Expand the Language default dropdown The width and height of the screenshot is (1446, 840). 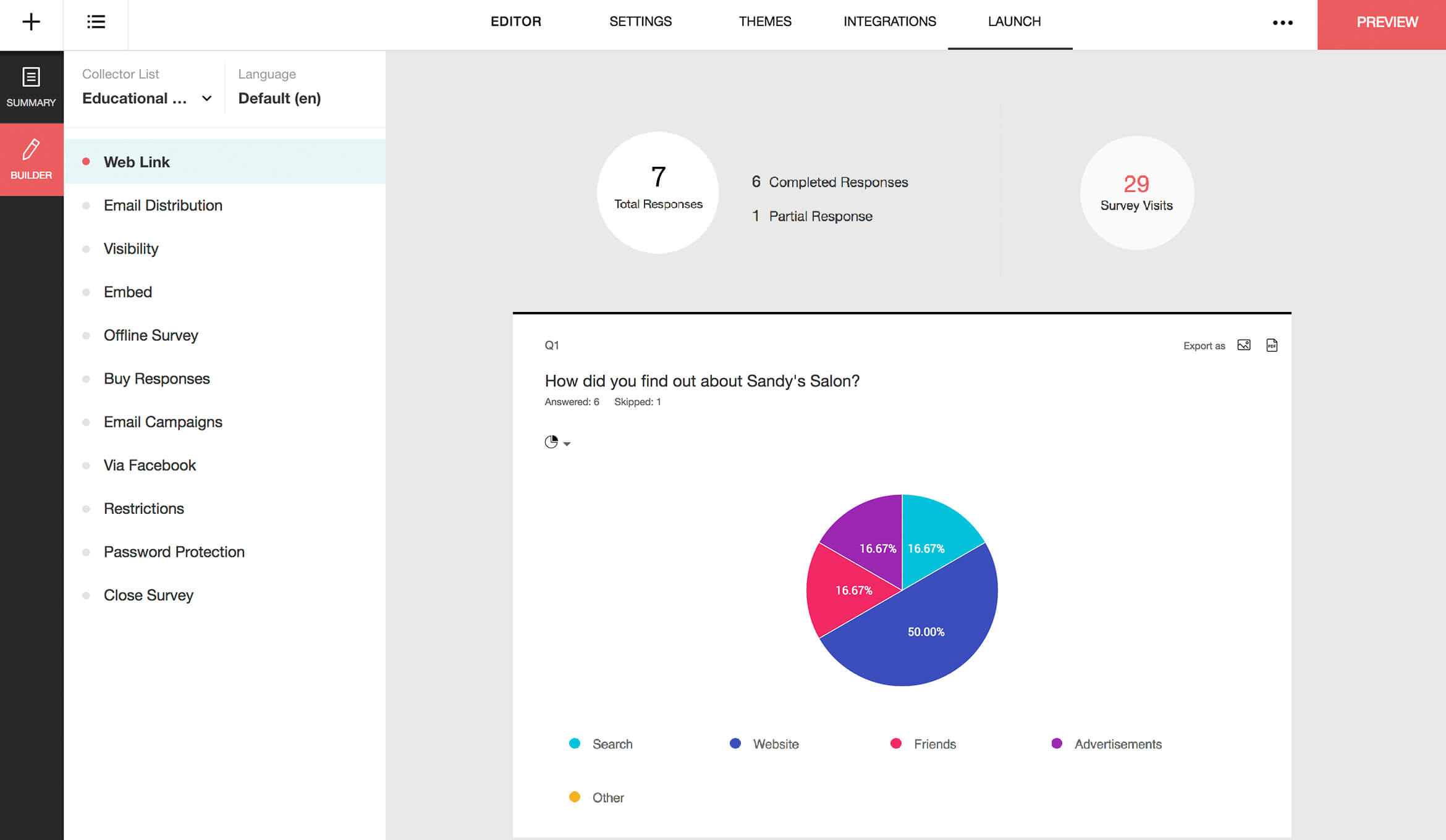point(279,98)
